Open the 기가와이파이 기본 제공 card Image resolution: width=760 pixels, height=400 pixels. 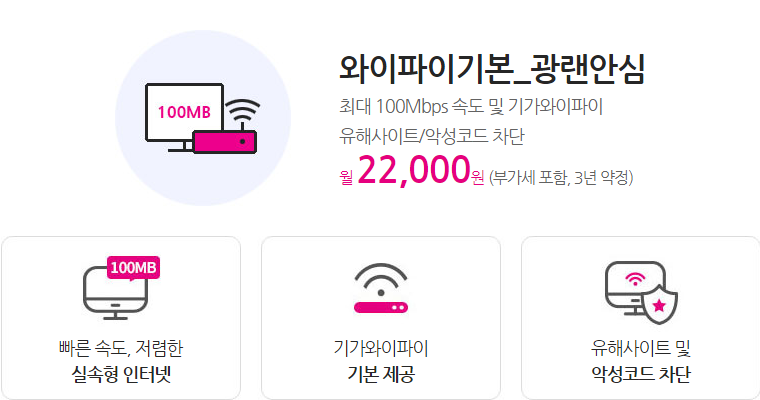(381, 318)
